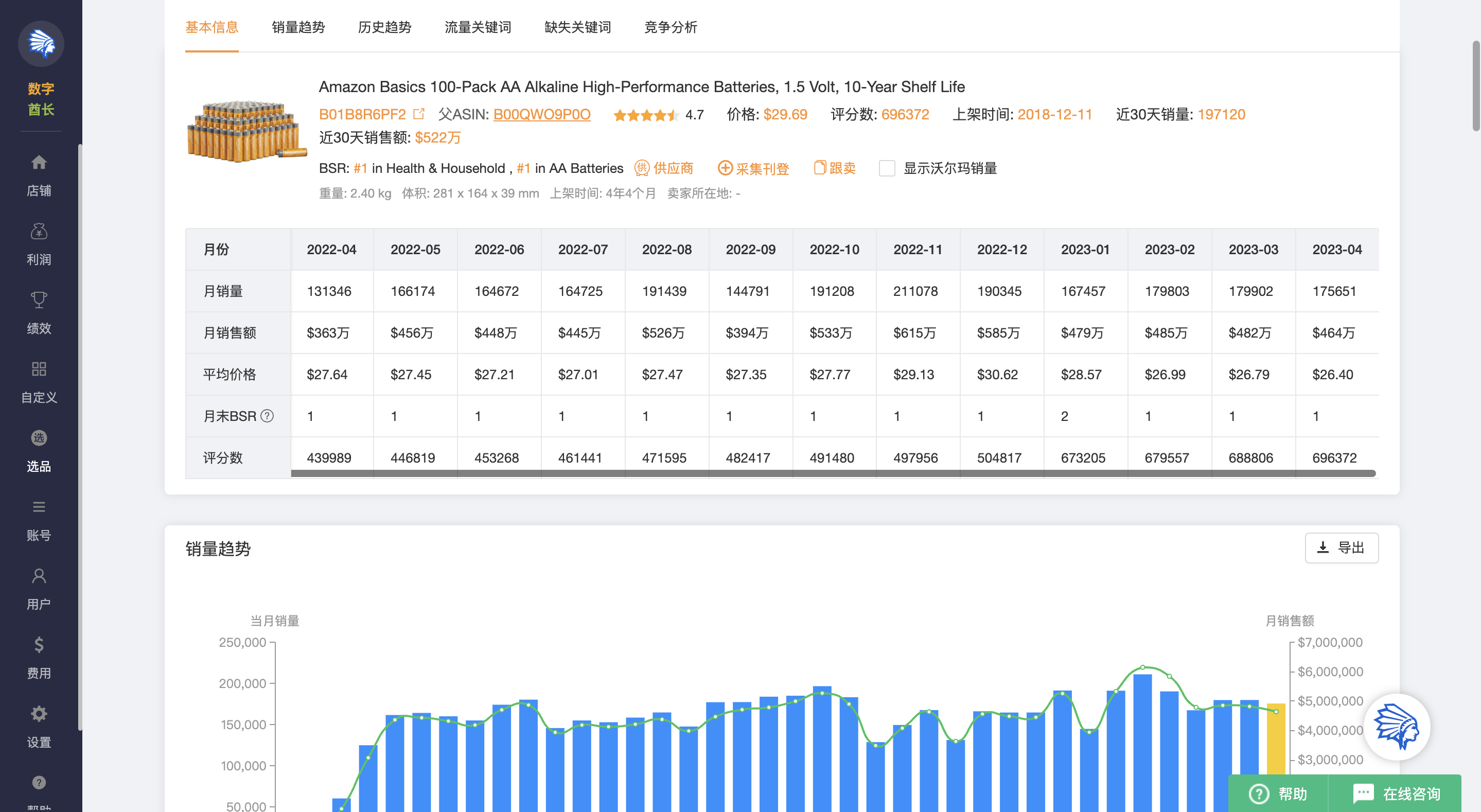Click the table's horizontal scrollbar
Screen dimensions: 1481x812
[x=833, y=473]
